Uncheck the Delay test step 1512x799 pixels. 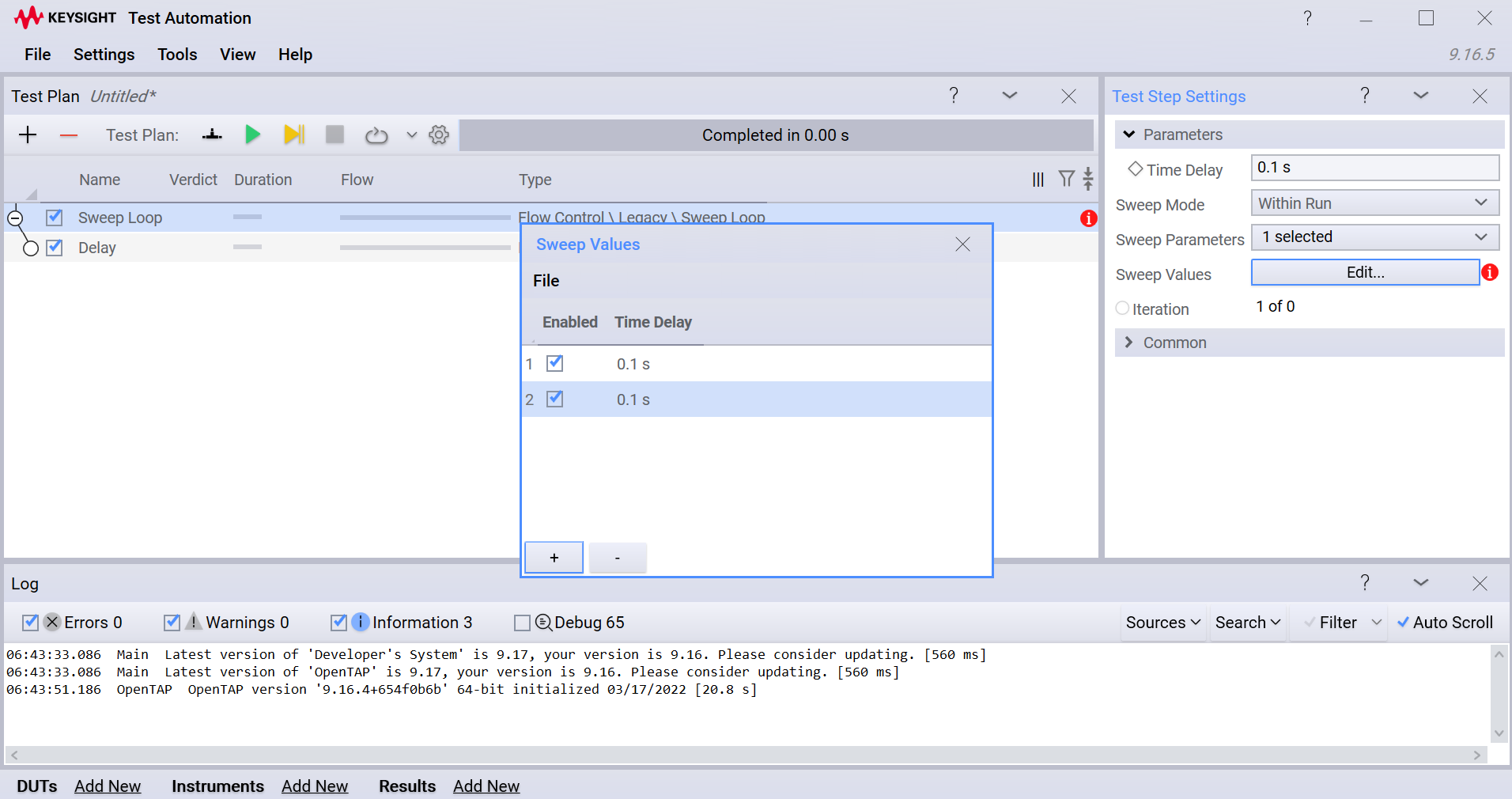click(54, 247)
